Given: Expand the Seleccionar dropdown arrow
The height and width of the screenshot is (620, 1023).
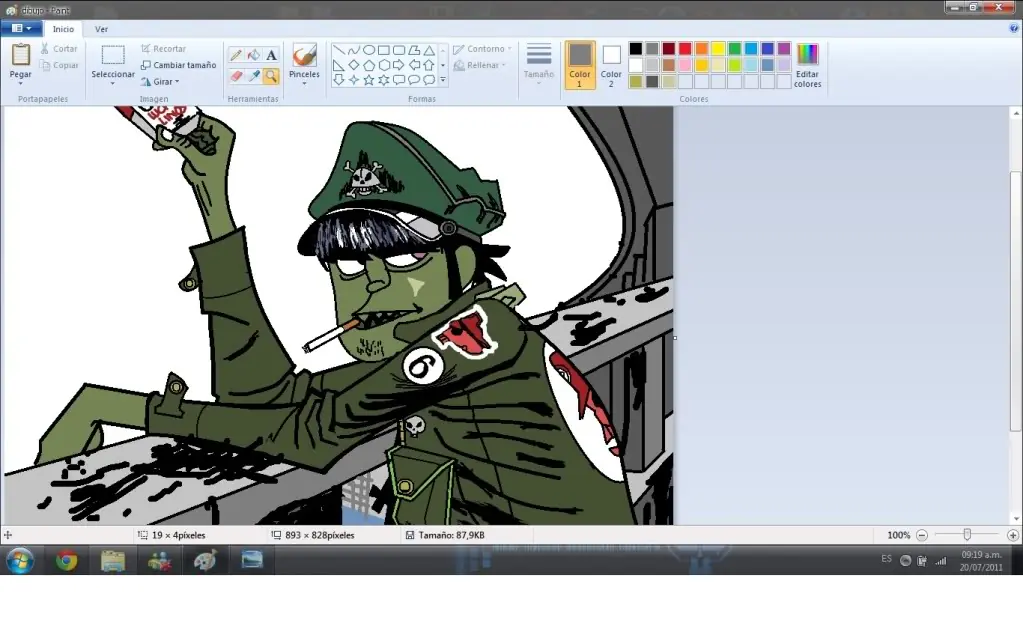Looking at the screenshot, I should pyautogui.click(x=112, y=84).
